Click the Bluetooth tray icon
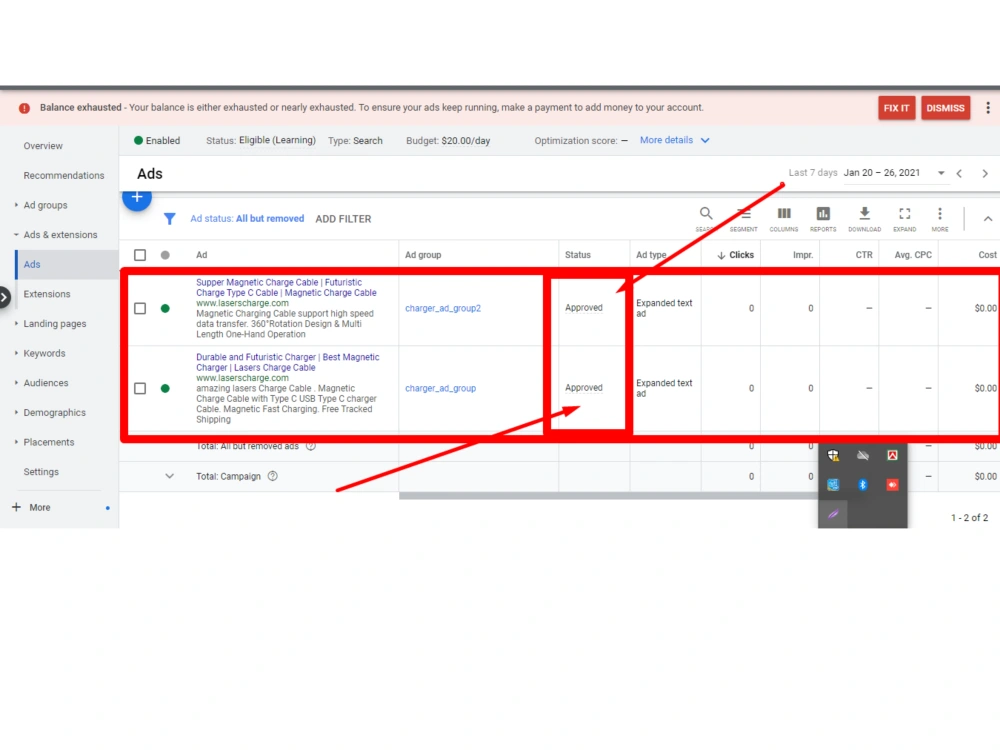This screenshot has width=1000, height=750. pyautogui.click(x=862, y=485)
